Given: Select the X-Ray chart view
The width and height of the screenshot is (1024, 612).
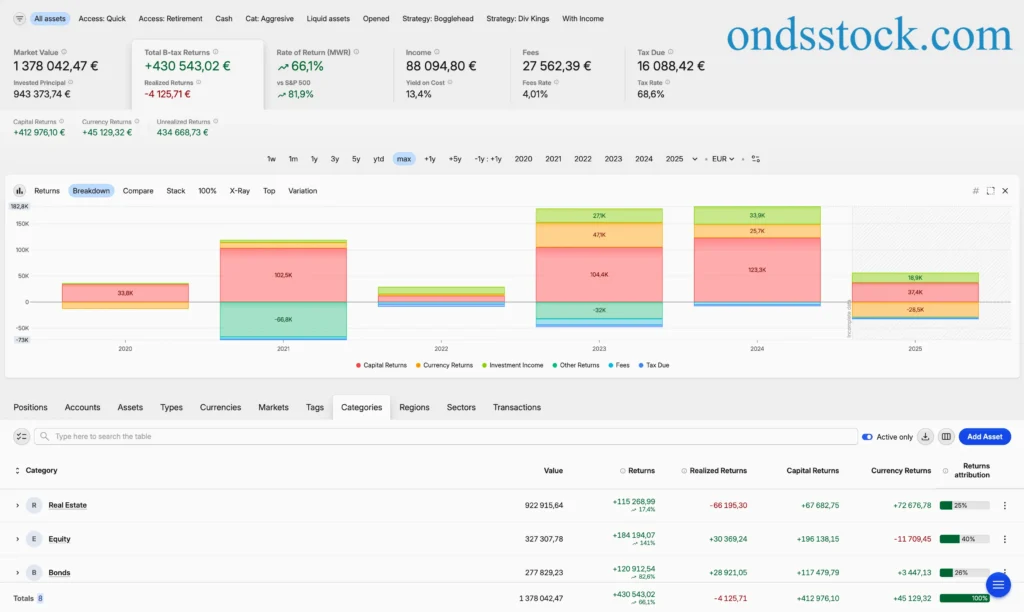Looking at the screenshot, I should [240, 191].
